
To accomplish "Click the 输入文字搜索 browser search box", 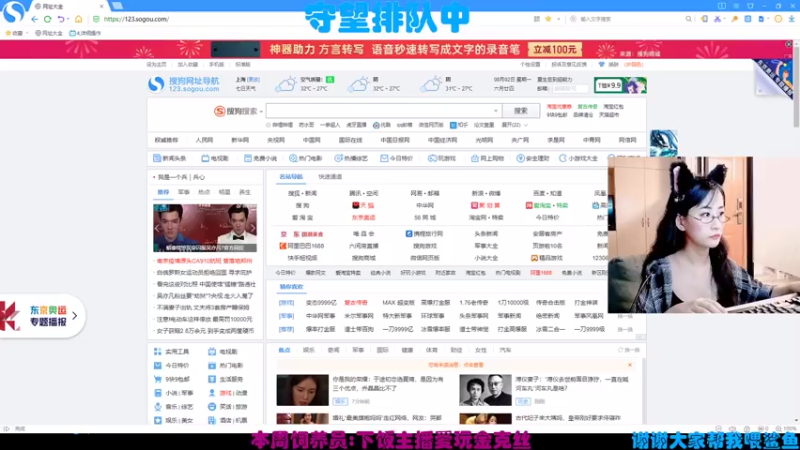I will (x=630, y=19).
